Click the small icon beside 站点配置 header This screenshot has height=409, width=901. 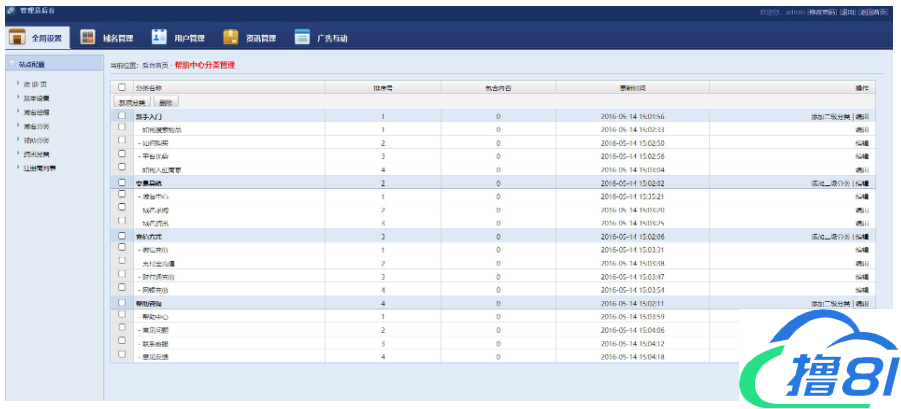click(x=12, y=63)
